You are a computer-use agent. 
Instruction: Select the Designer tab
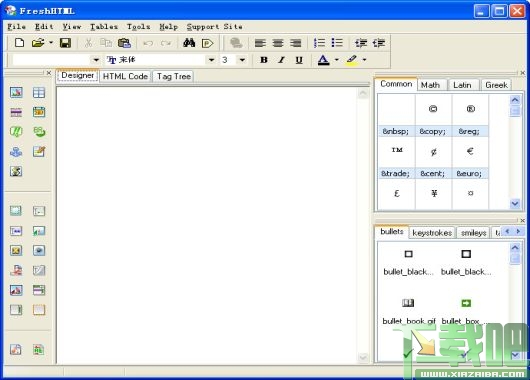pyautogui.click(x=77, y=75)
